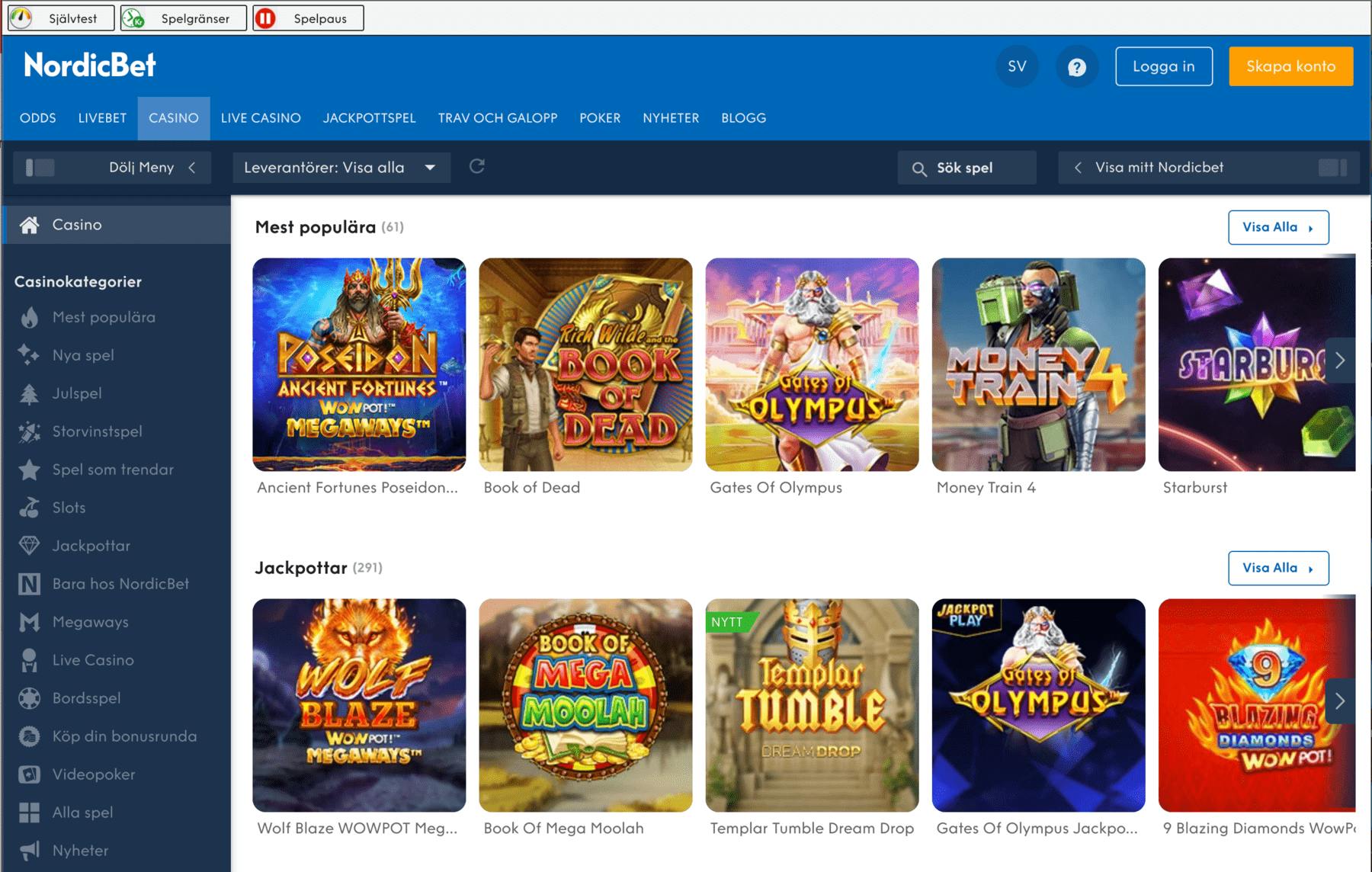
Task: Select Megaways category text in sidebar
Action: click(91, 622)
